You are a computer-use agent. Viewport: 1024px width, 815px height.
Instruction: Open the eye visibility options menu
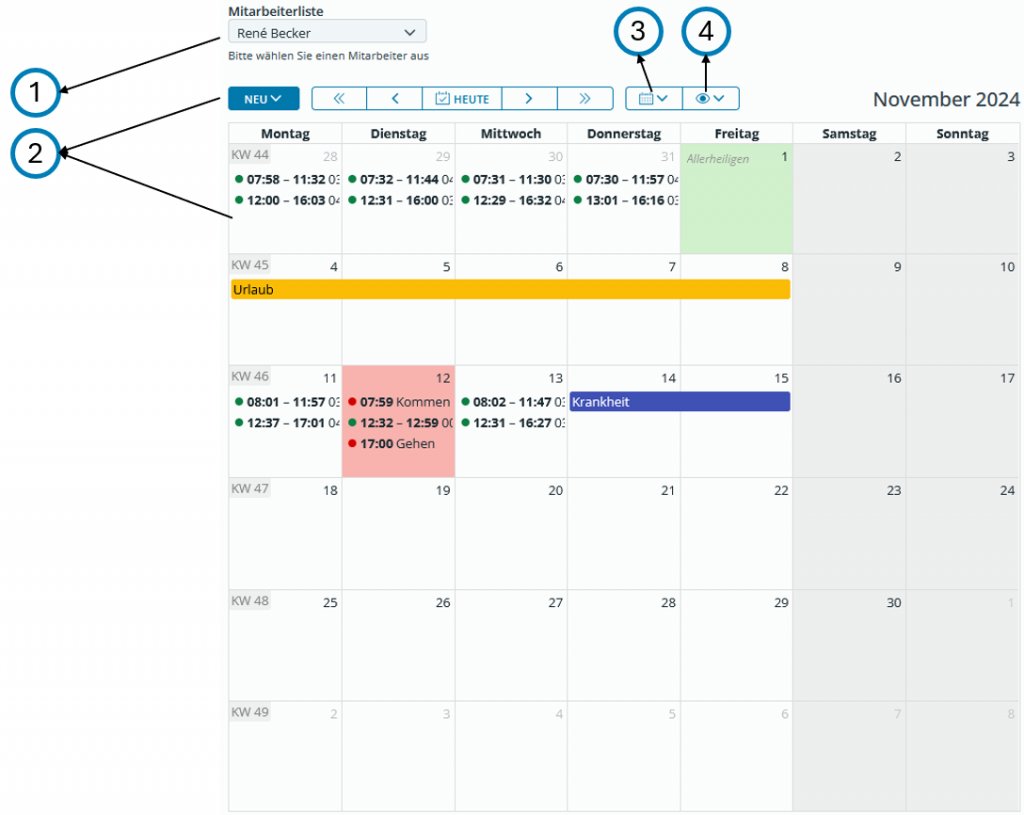(710, 98)
